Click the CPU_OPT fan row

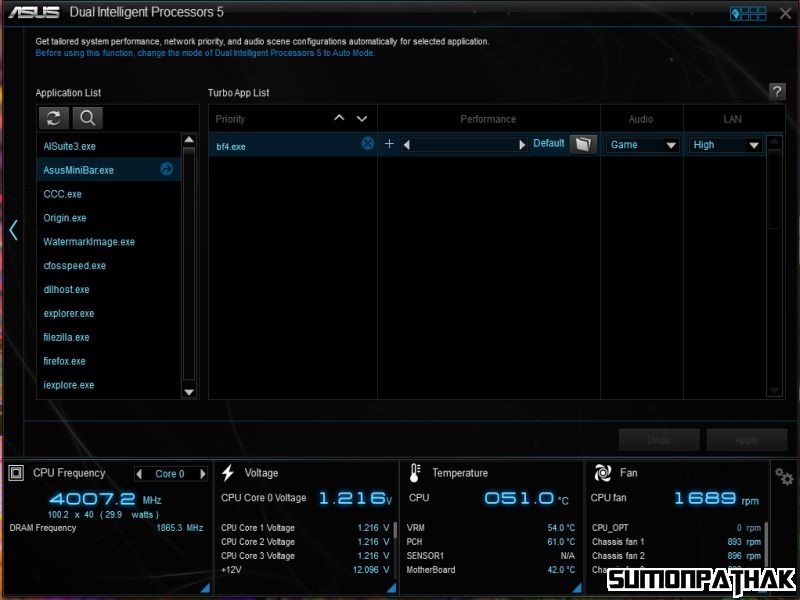pyautogui.click(x=677, y=528)
